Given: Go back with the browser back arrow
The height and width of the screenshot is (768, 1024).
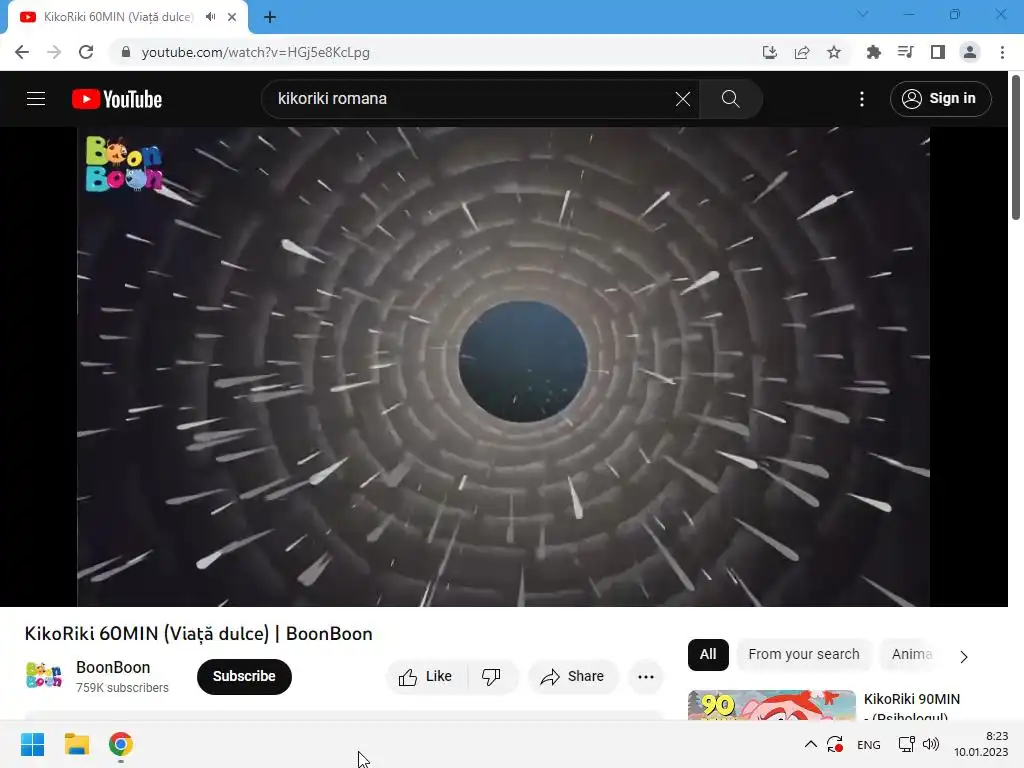Looking at the screenshot, I should click(x=22, y=52).
